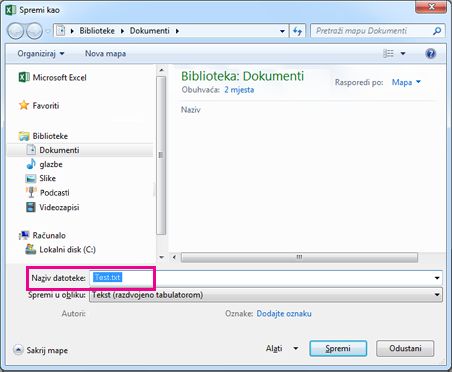Click the library icon in address bar
The image size is (452, 372).
point(61,31)
